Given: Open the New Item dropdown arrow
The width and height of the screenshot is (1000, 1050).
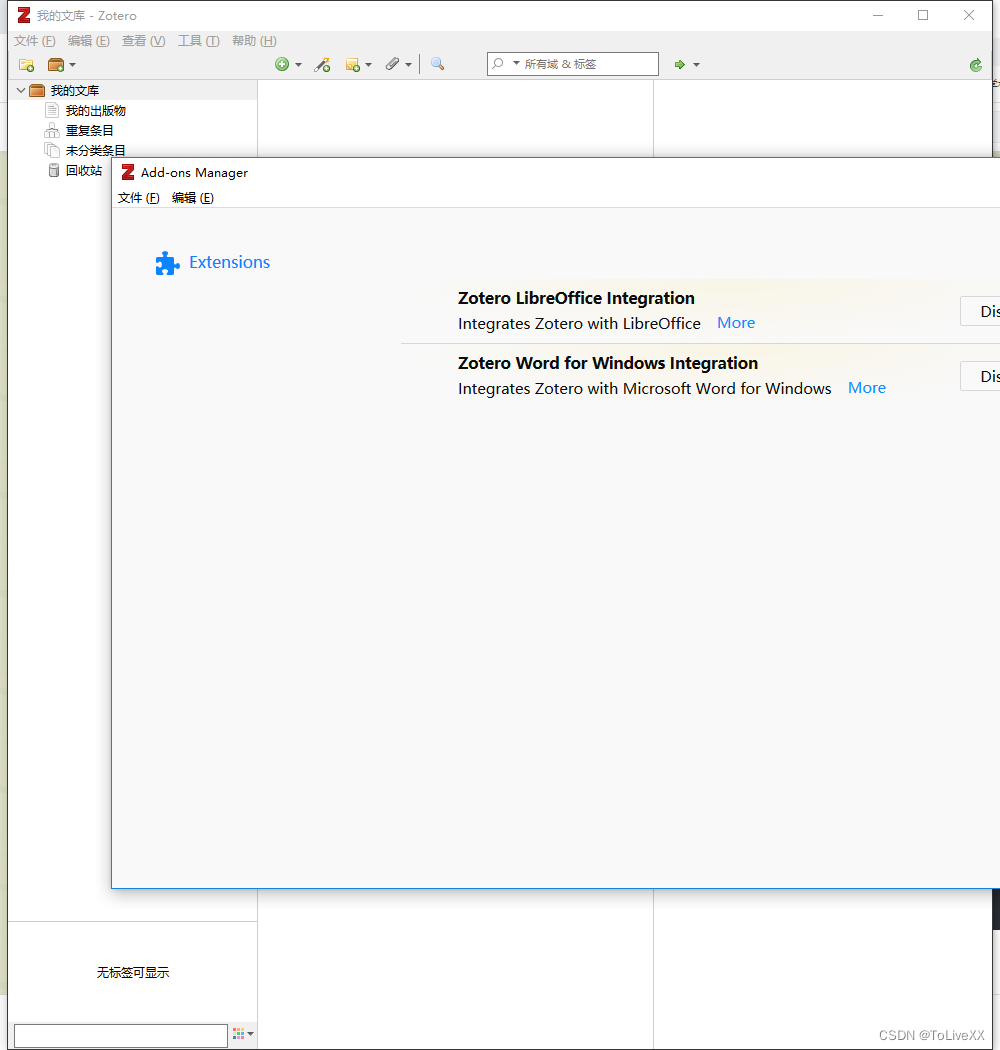Looking at the screenshot, I should point(298,65).
